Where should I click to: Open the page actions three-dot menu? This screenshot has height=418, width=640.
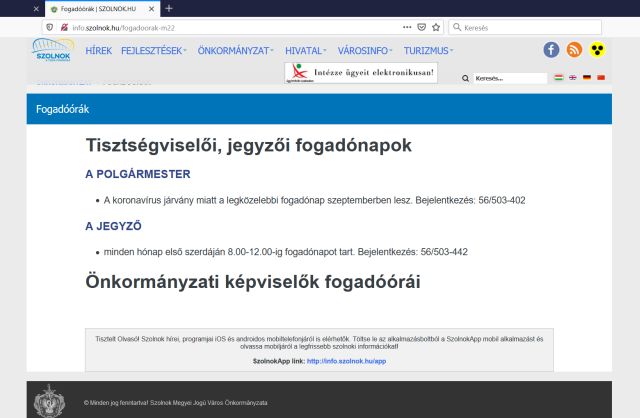tap(406, 27)
